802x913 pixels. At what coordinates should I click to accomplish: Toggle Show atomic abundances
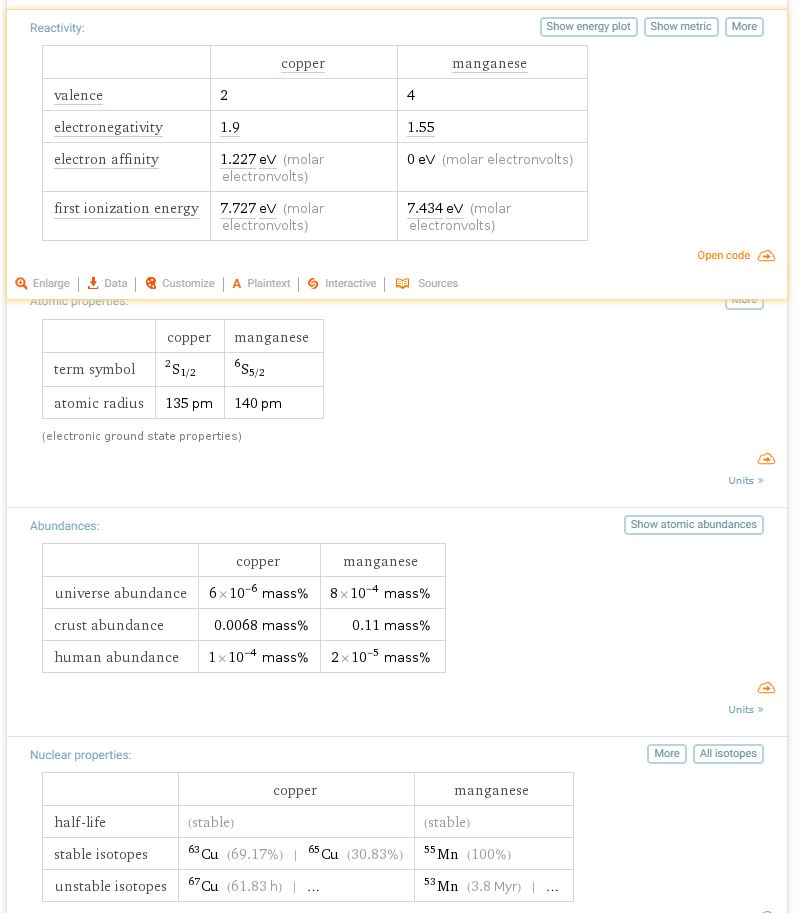tap(693, 525)
